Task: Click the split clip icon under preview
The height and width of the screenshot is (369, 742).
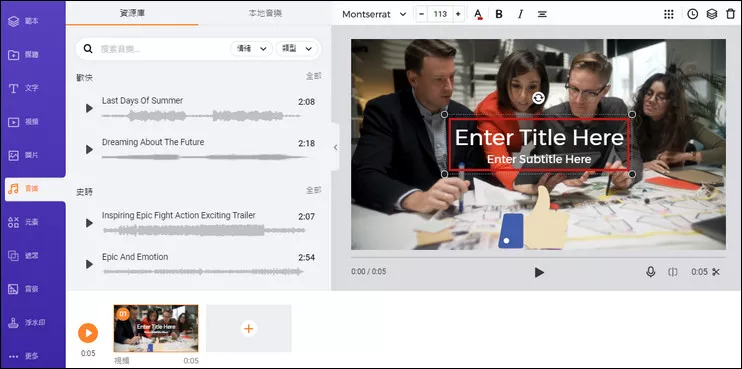Action: 673,272
